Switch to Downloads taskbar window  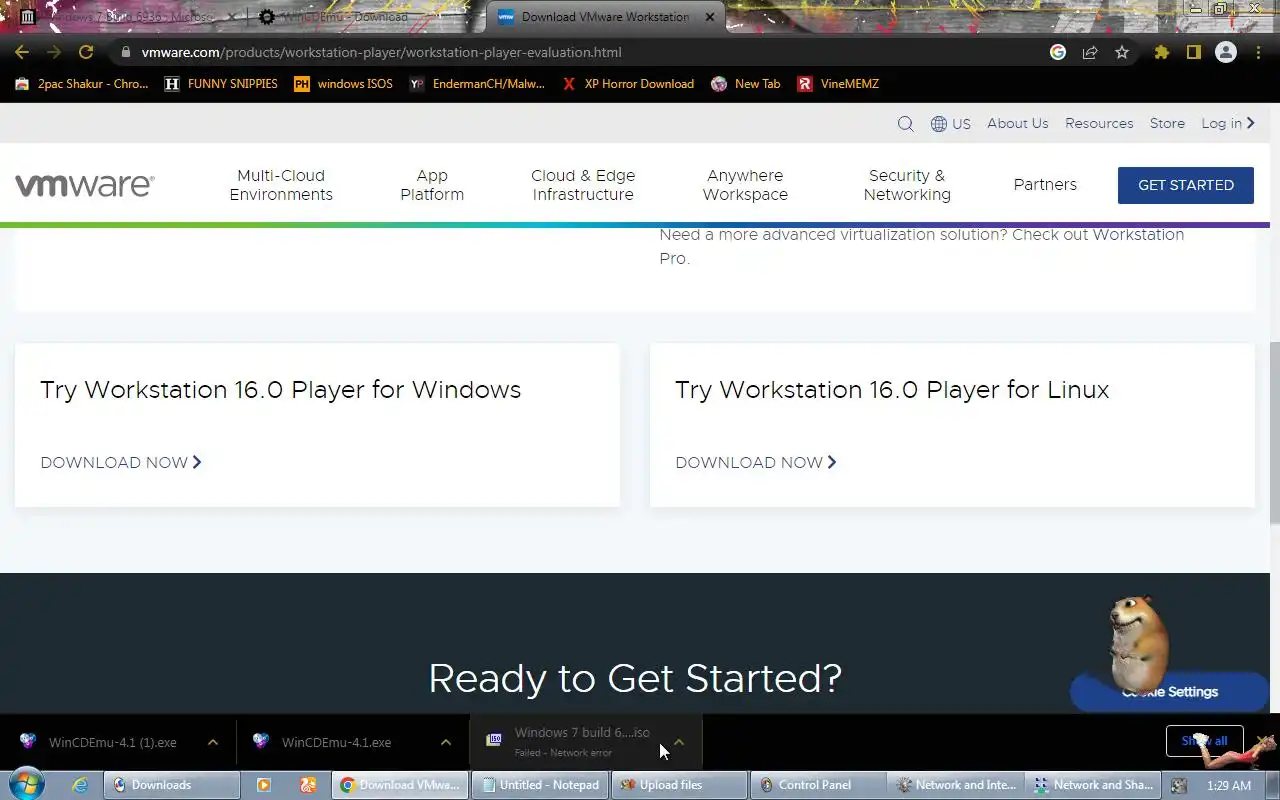tap(173, 785)
